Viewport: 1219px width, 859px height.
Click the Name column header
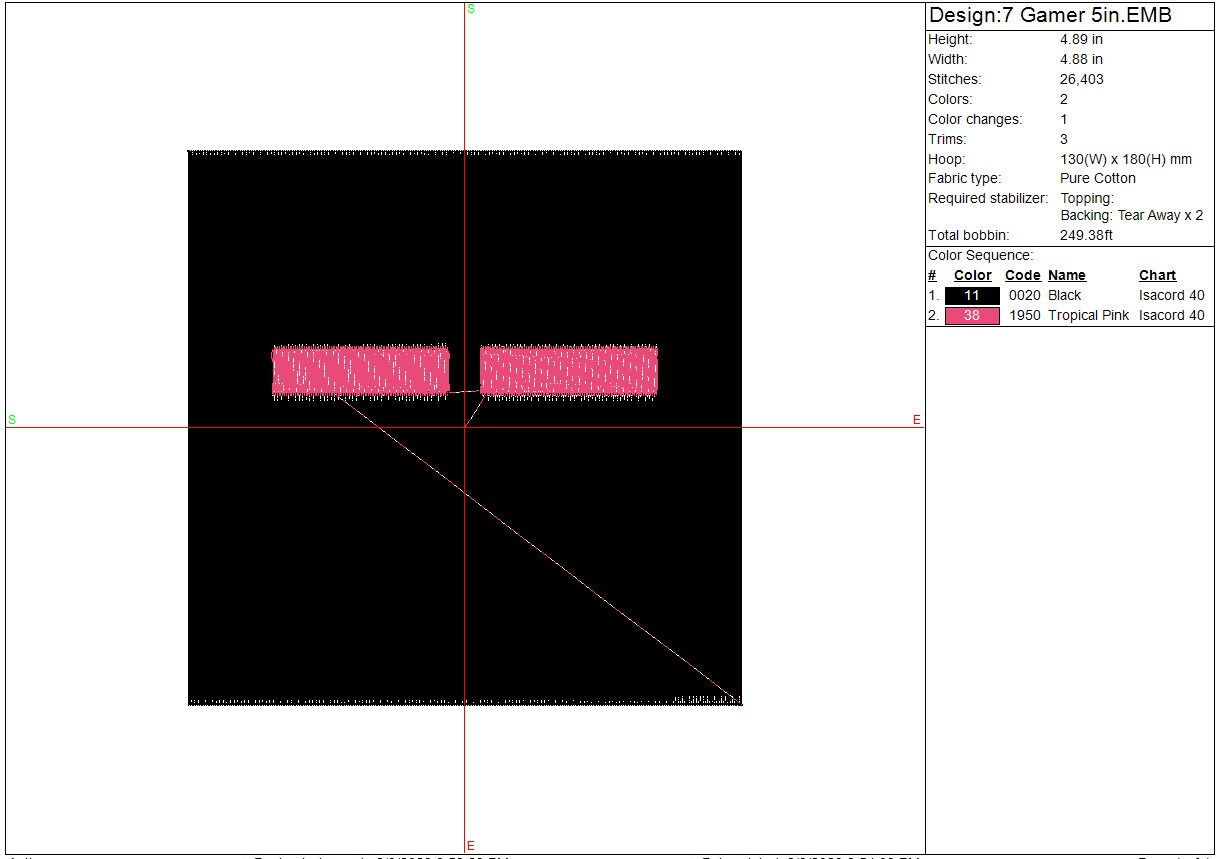1066,276
